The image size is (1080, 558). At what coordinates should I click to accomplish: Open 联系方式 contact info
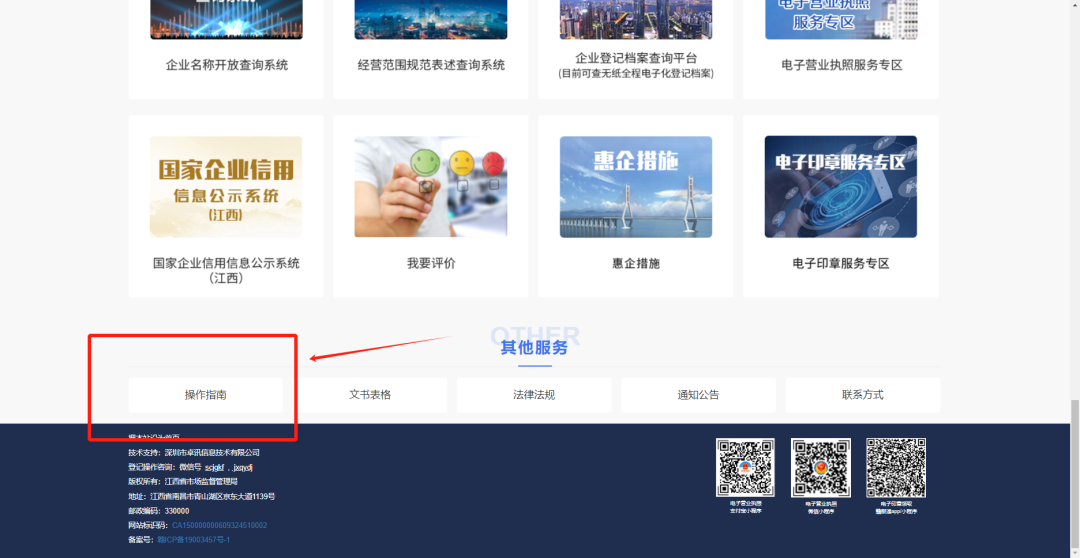[862, 395]
